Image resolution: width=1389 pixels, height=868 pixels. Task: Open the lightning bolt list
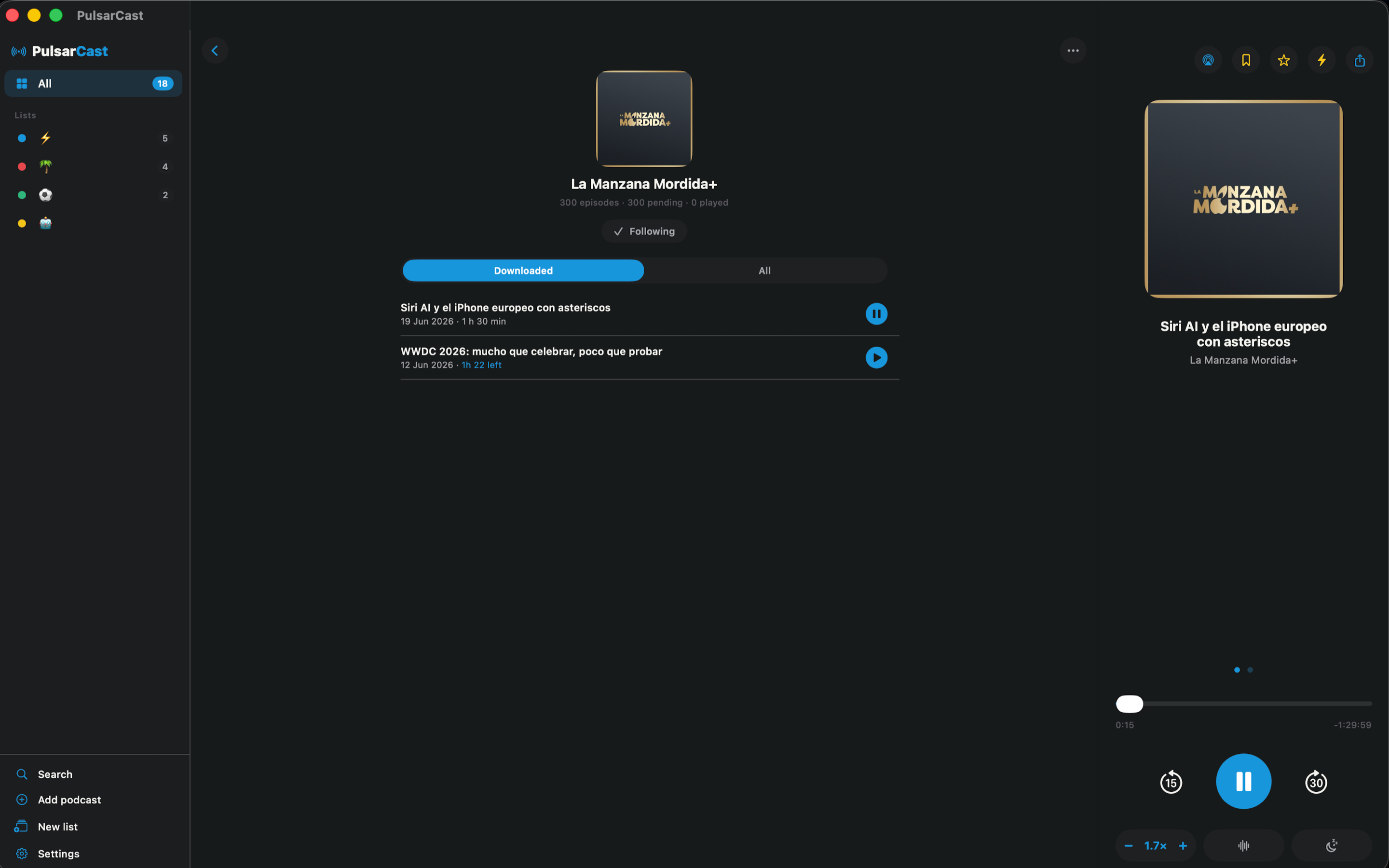click(93, 138)
